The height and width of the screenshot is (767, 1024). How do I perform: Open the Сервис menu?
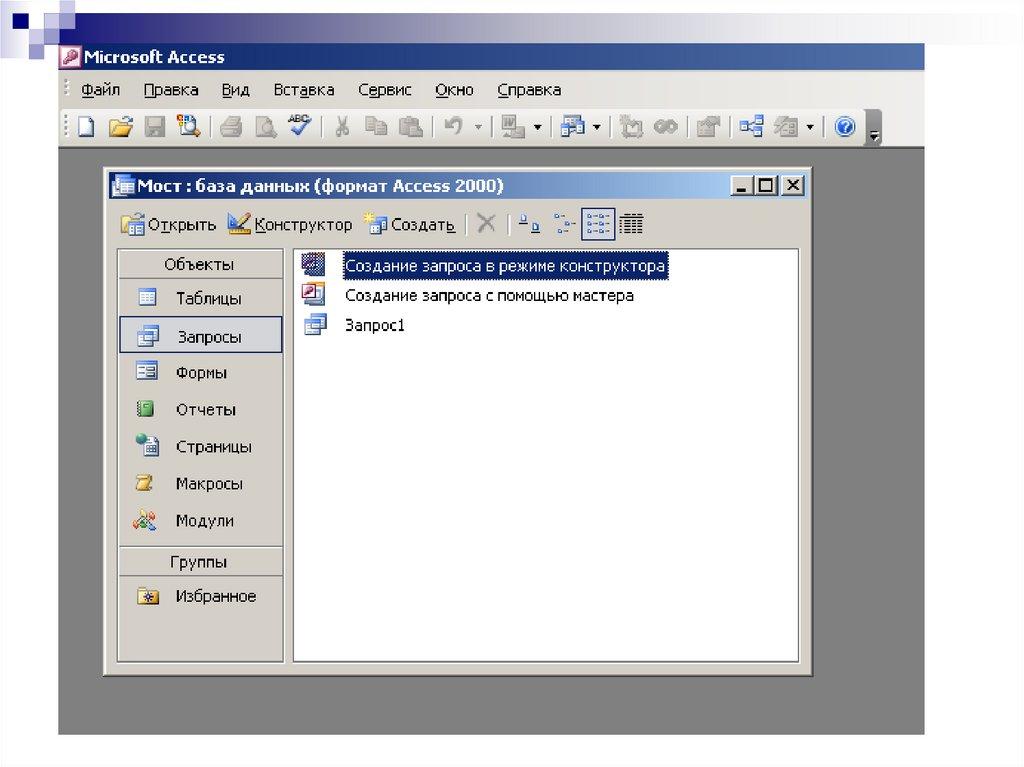pyautogui.click(x=384, y=90)
